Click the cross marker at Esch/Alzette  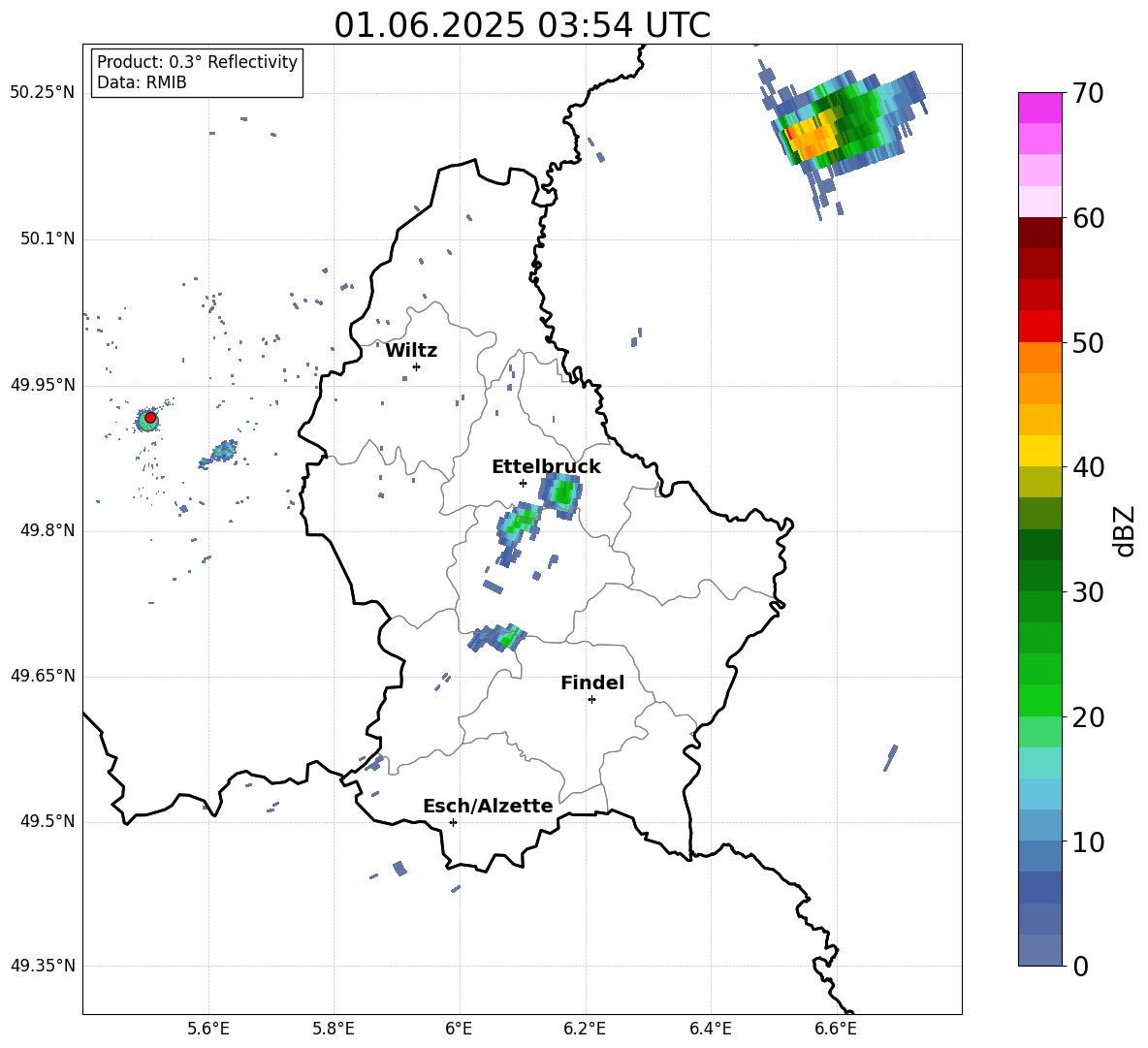[453, 822]
